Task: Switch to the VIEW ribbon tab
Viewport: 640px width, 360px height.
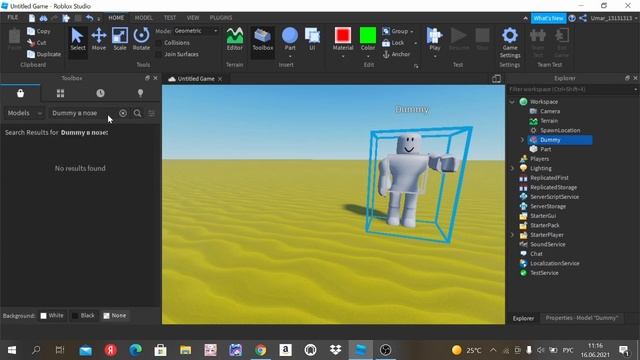Action: 193,18
